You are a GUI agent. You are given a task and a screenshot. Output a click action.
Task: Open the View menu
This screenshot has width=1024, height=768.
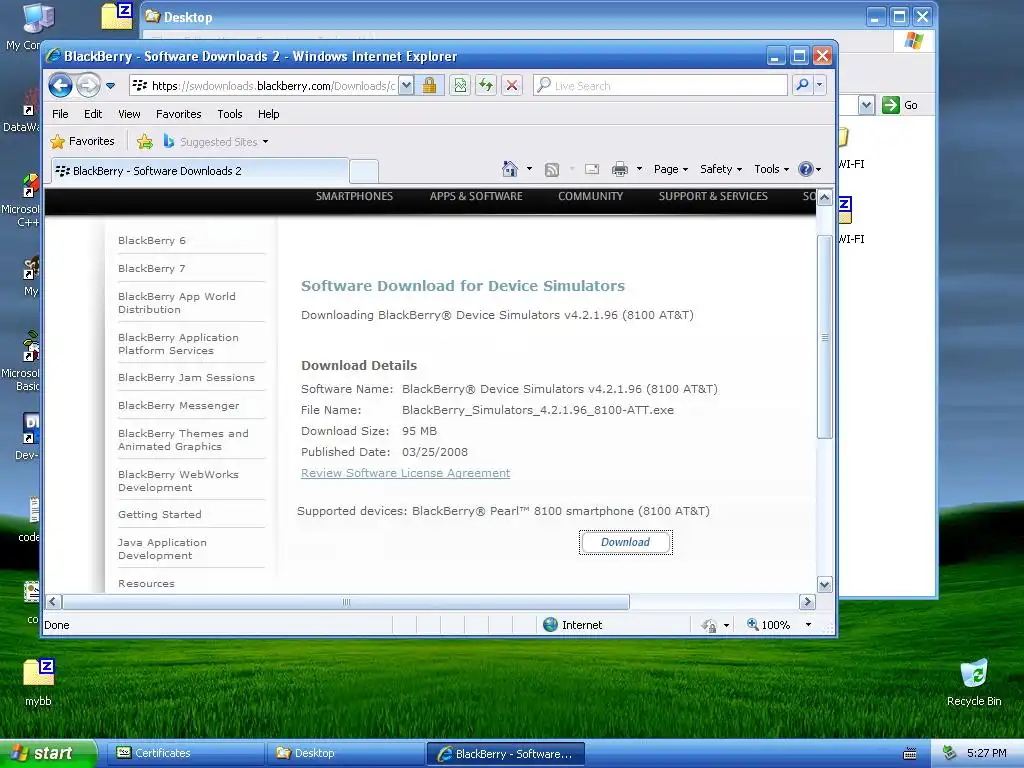click(129, 114)
